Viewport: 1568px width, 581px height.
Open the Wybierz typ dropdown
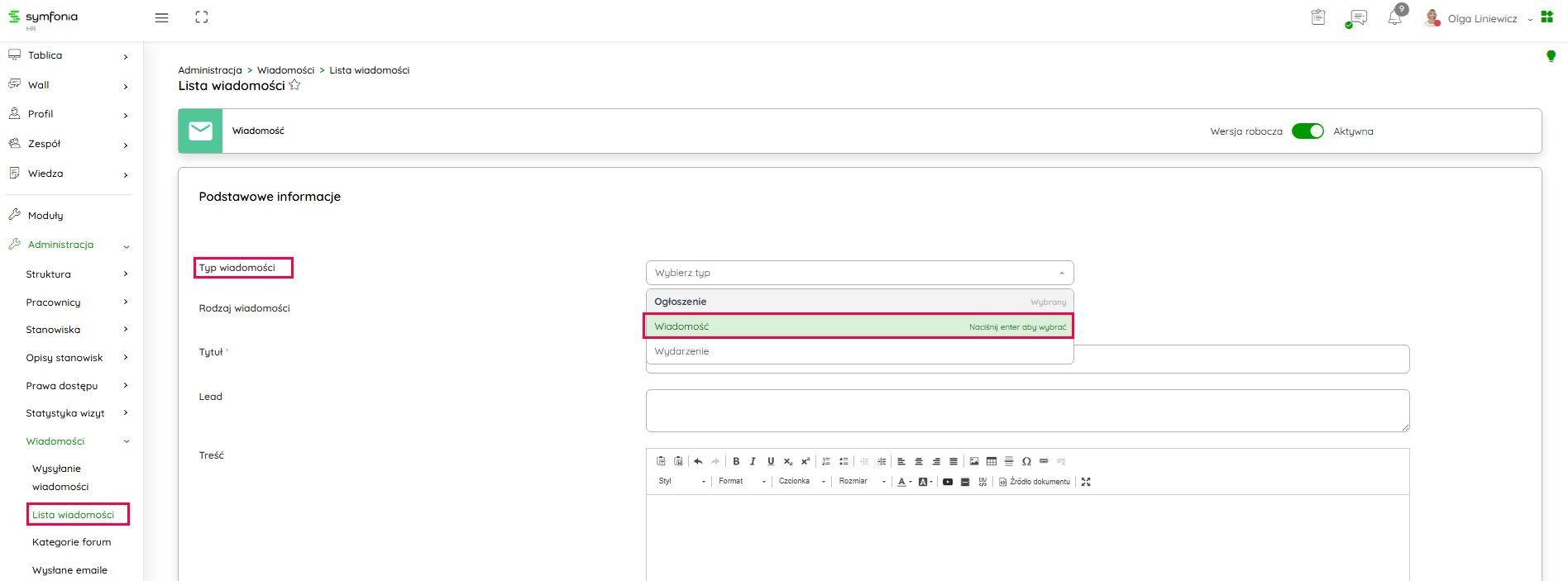[x=859, y=273]
